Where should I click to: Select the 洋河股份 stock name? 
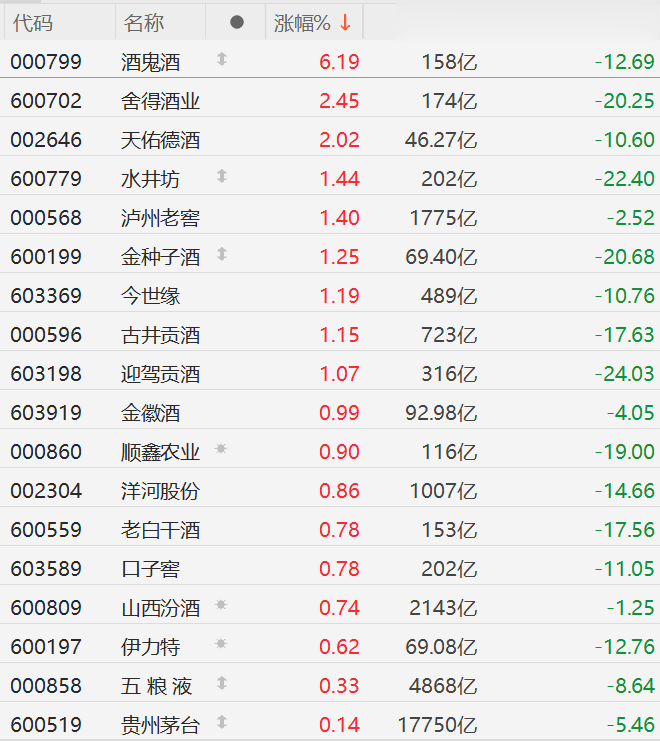(x=160, y=491)
